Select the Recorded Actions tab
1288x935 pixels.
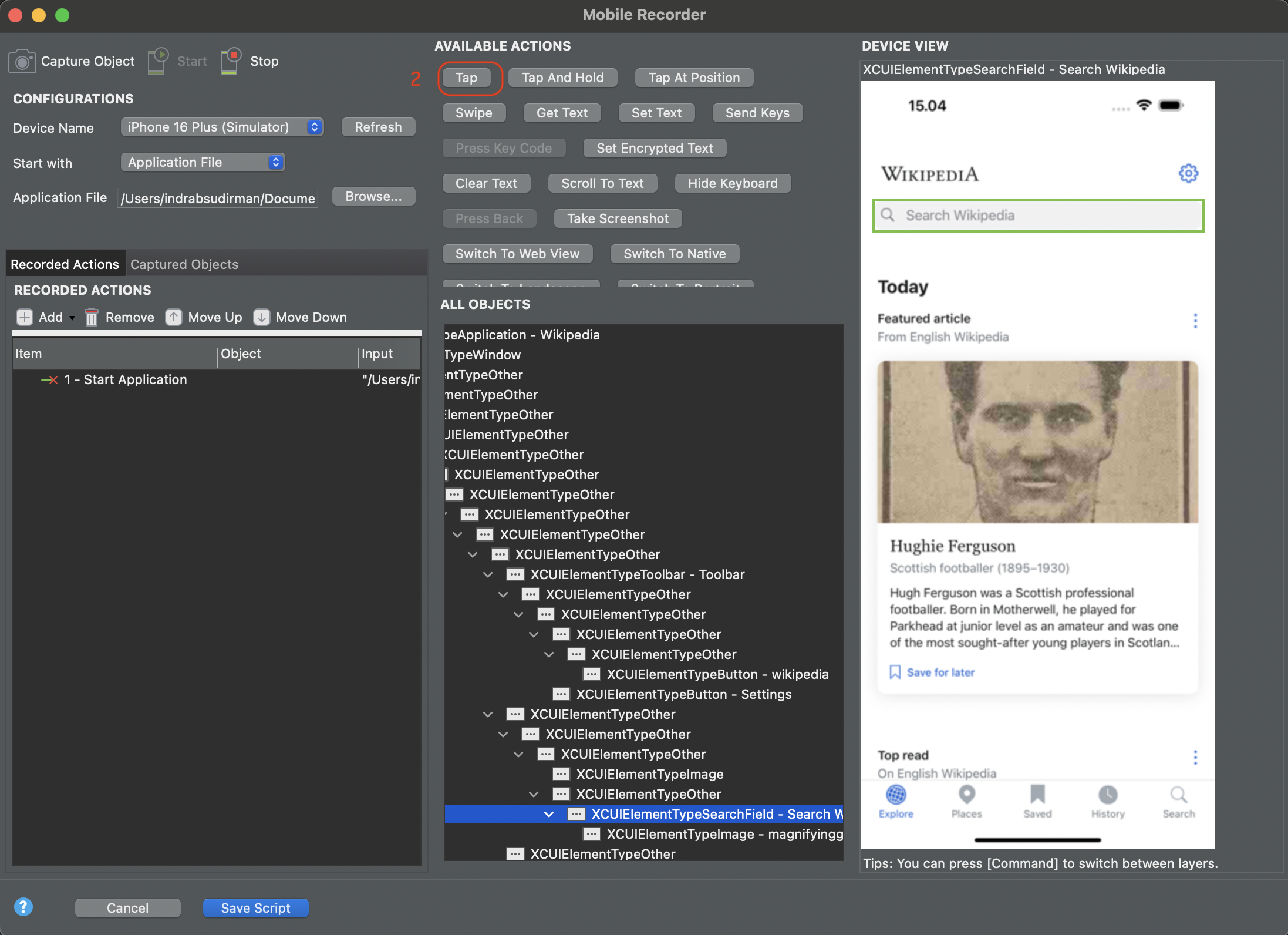tap(65, 264)
